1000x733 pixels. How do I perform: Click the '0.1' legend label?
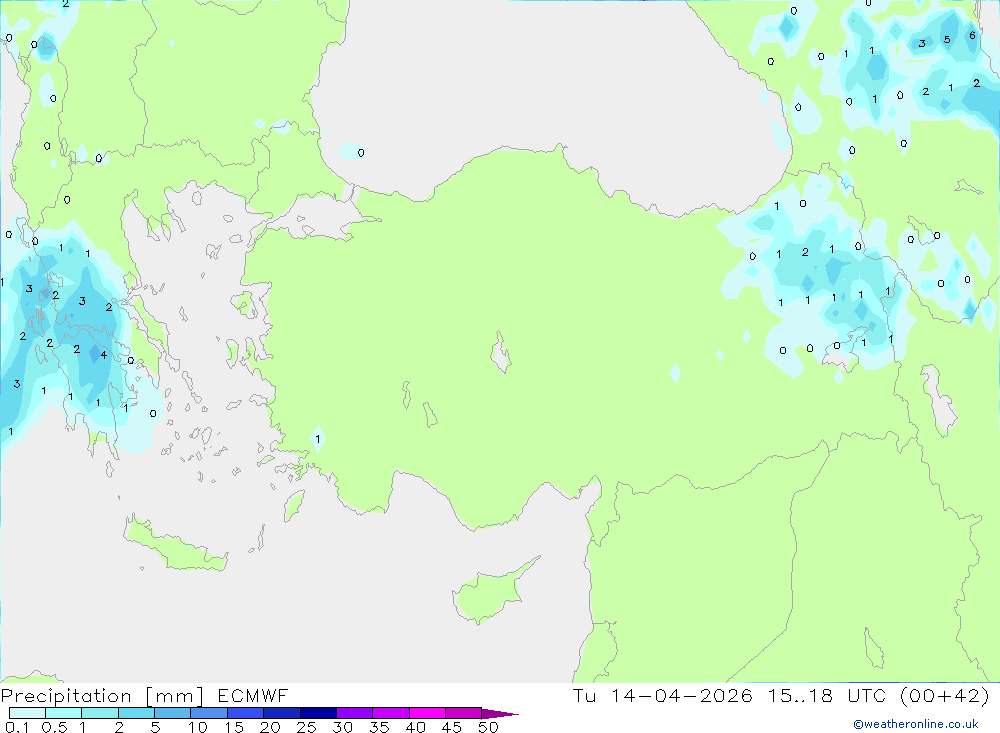[x=17, y=727]
